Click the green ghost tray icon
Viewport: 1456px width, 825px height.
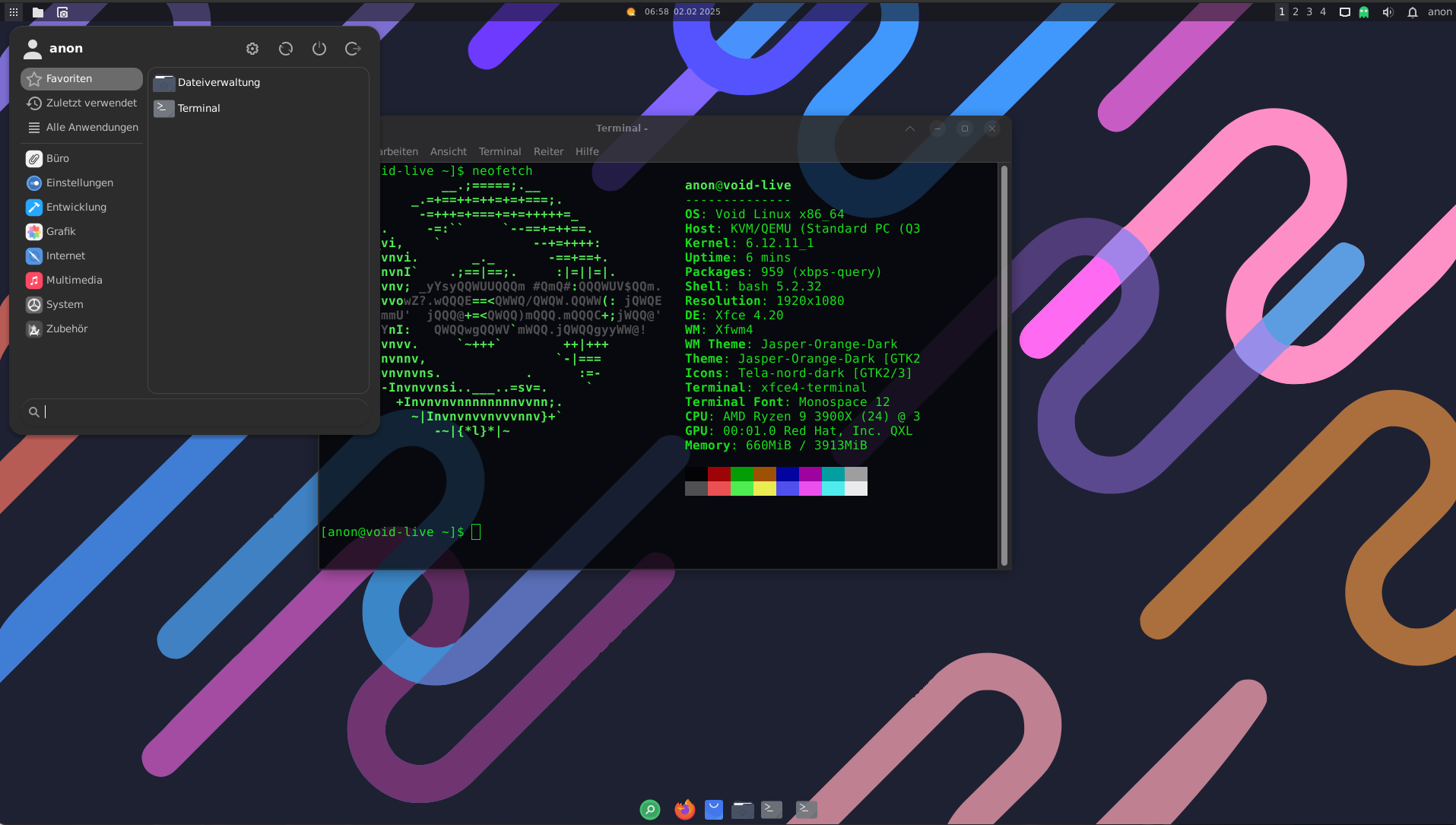coord(1364,12)
